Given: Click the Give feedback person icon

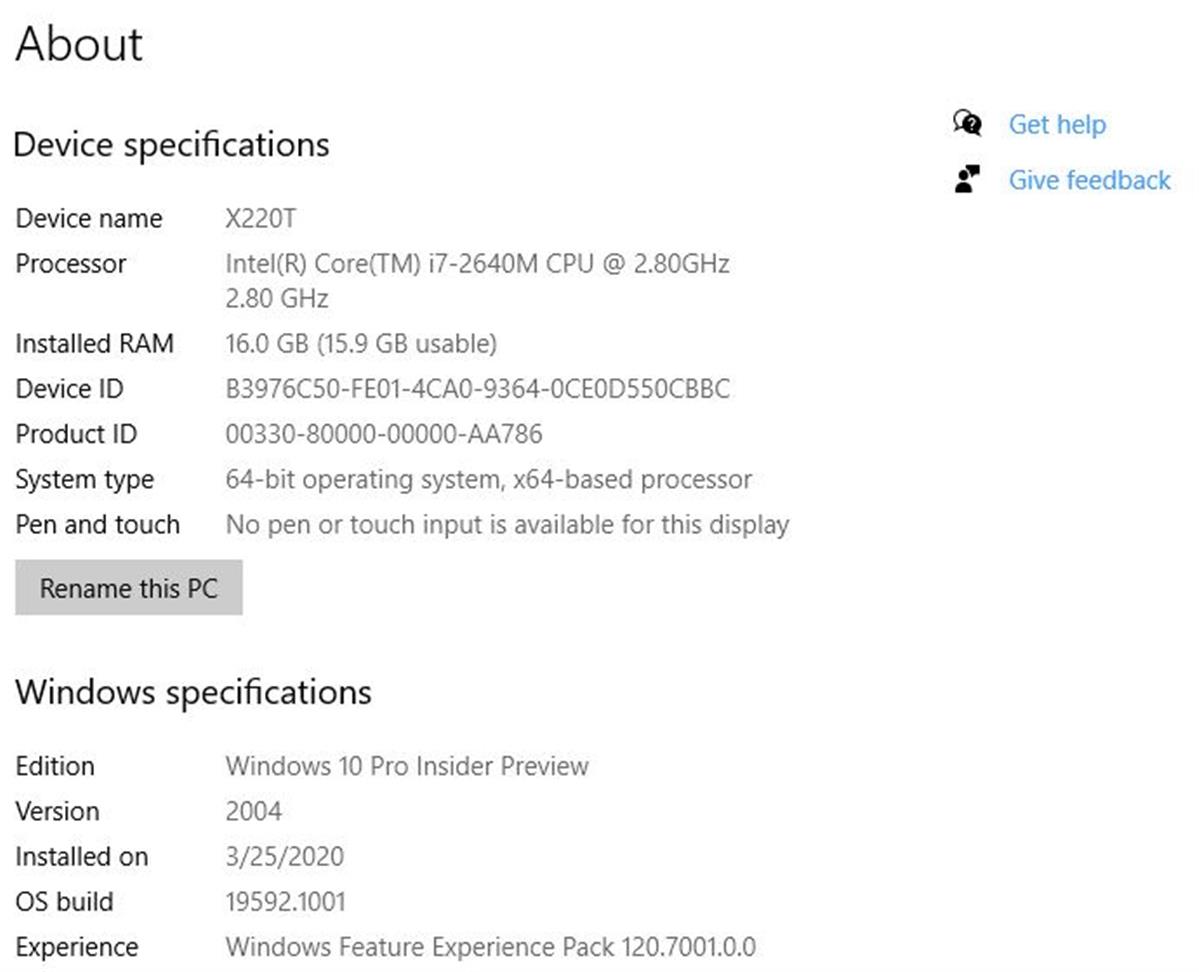Looking at the screenshot, I should click(967, 179).
